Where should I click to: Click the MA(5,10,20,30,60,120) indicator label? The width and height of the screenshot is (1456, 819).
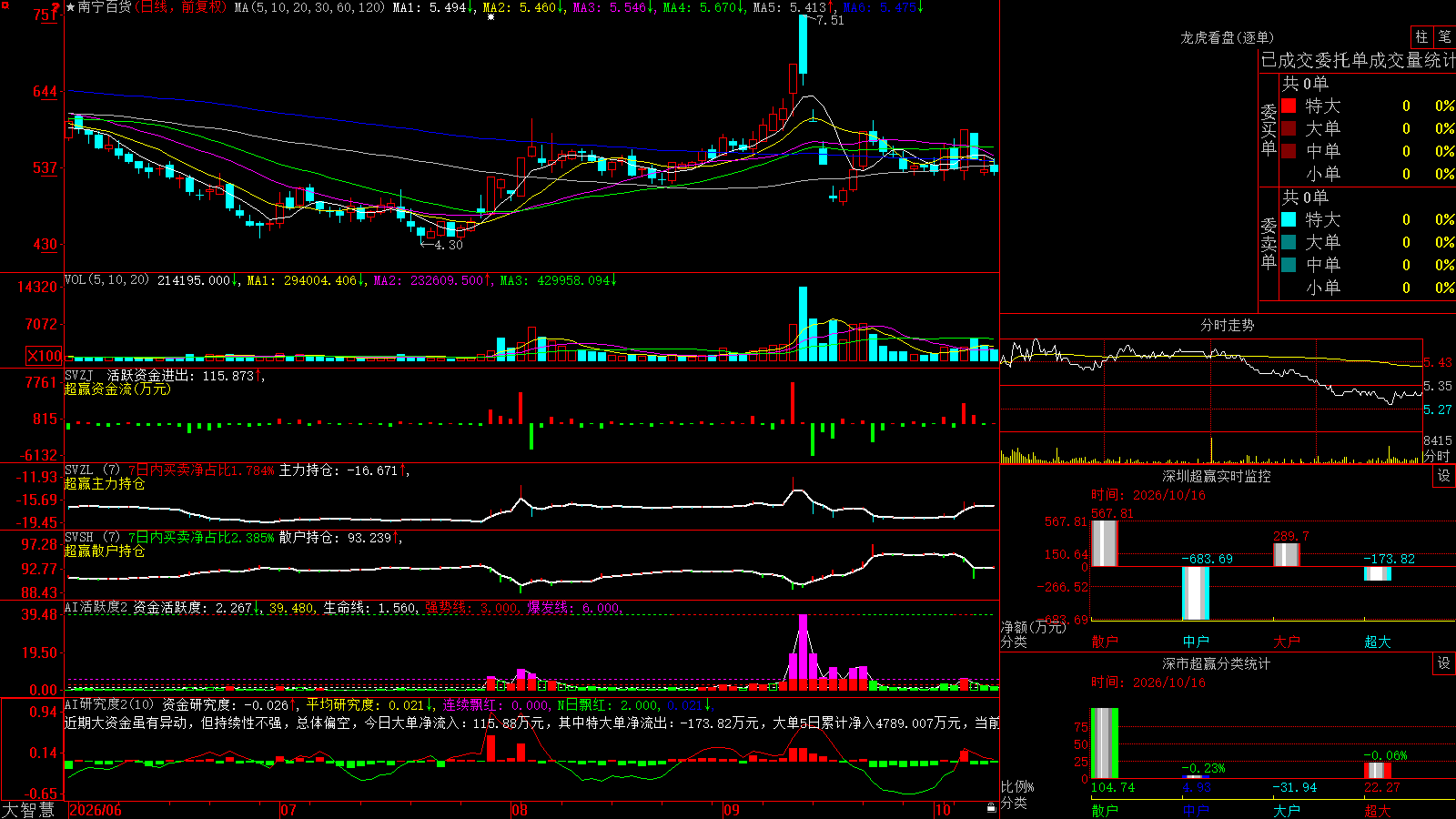(x=309, y=7)
